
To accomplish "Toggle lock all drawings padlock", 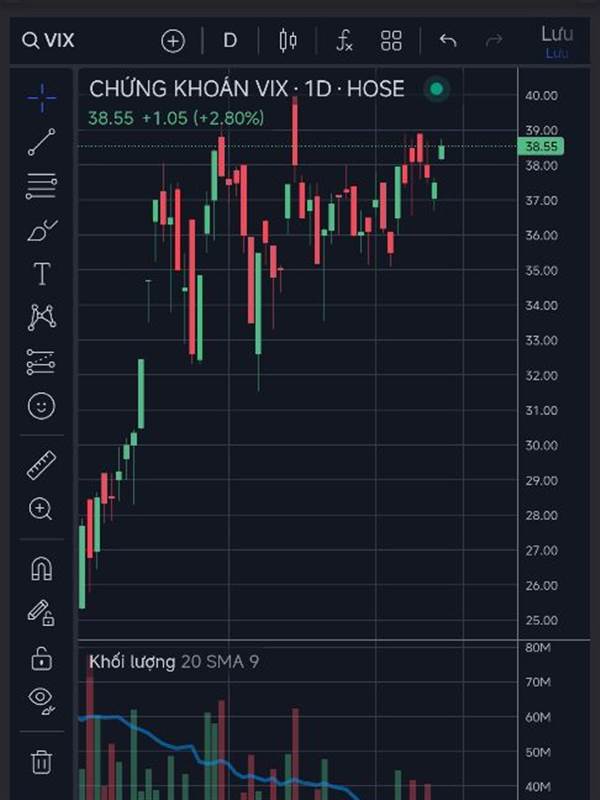I will [x=41, y=658].
